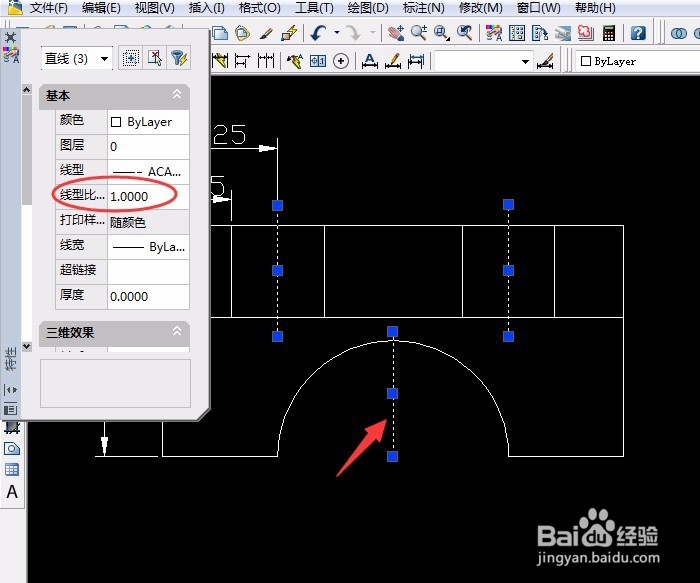Screen dimensions: 700x583
Task: Click the Paste clipboard icon
Action: point(242,33)
